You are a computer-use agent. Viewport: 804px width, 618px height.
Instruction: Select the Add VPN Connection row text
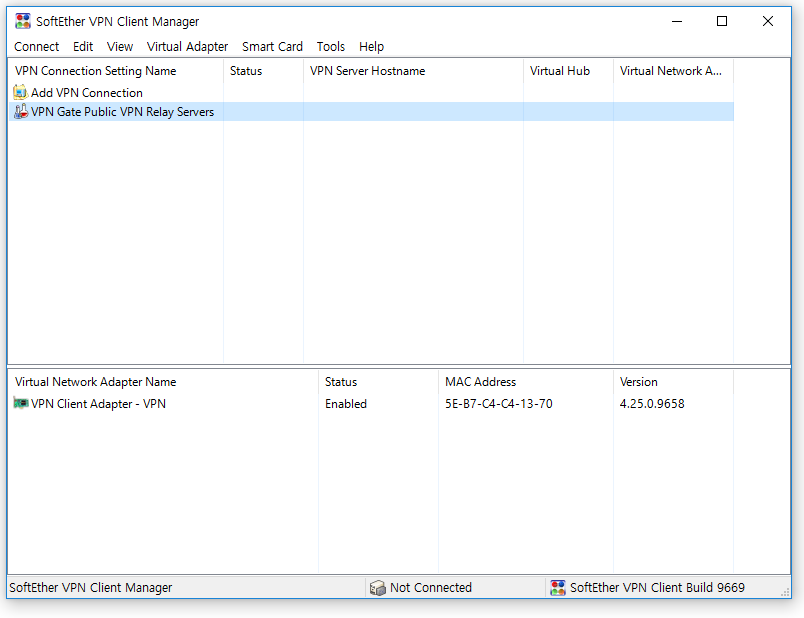coord(87,93)
